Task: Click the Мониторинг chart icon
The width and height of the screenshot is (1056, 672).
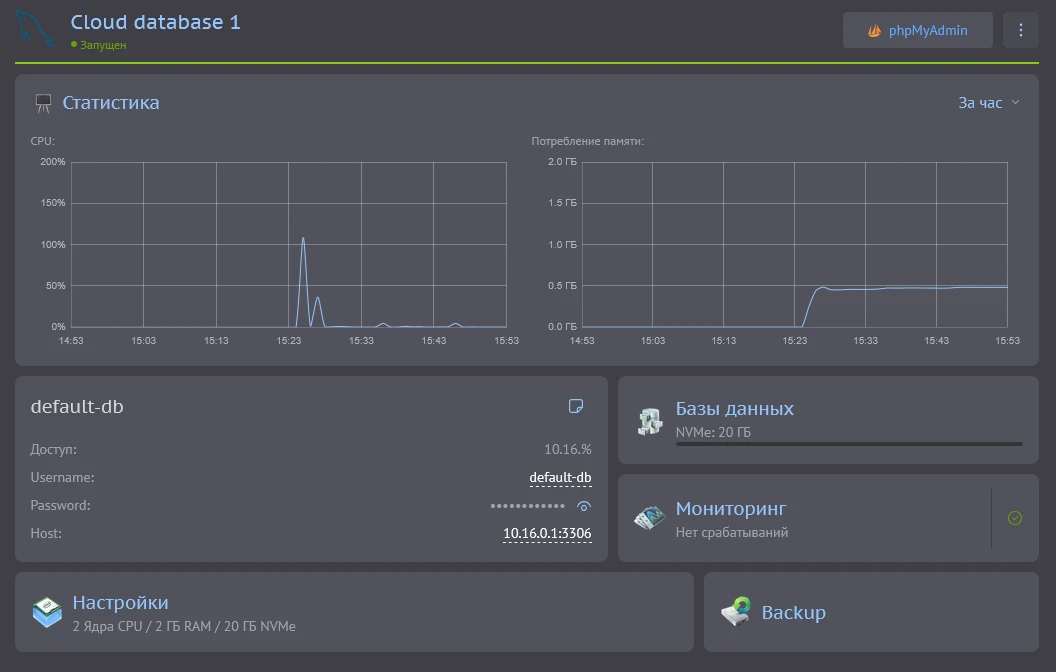Action: click(x=649, y=519)
